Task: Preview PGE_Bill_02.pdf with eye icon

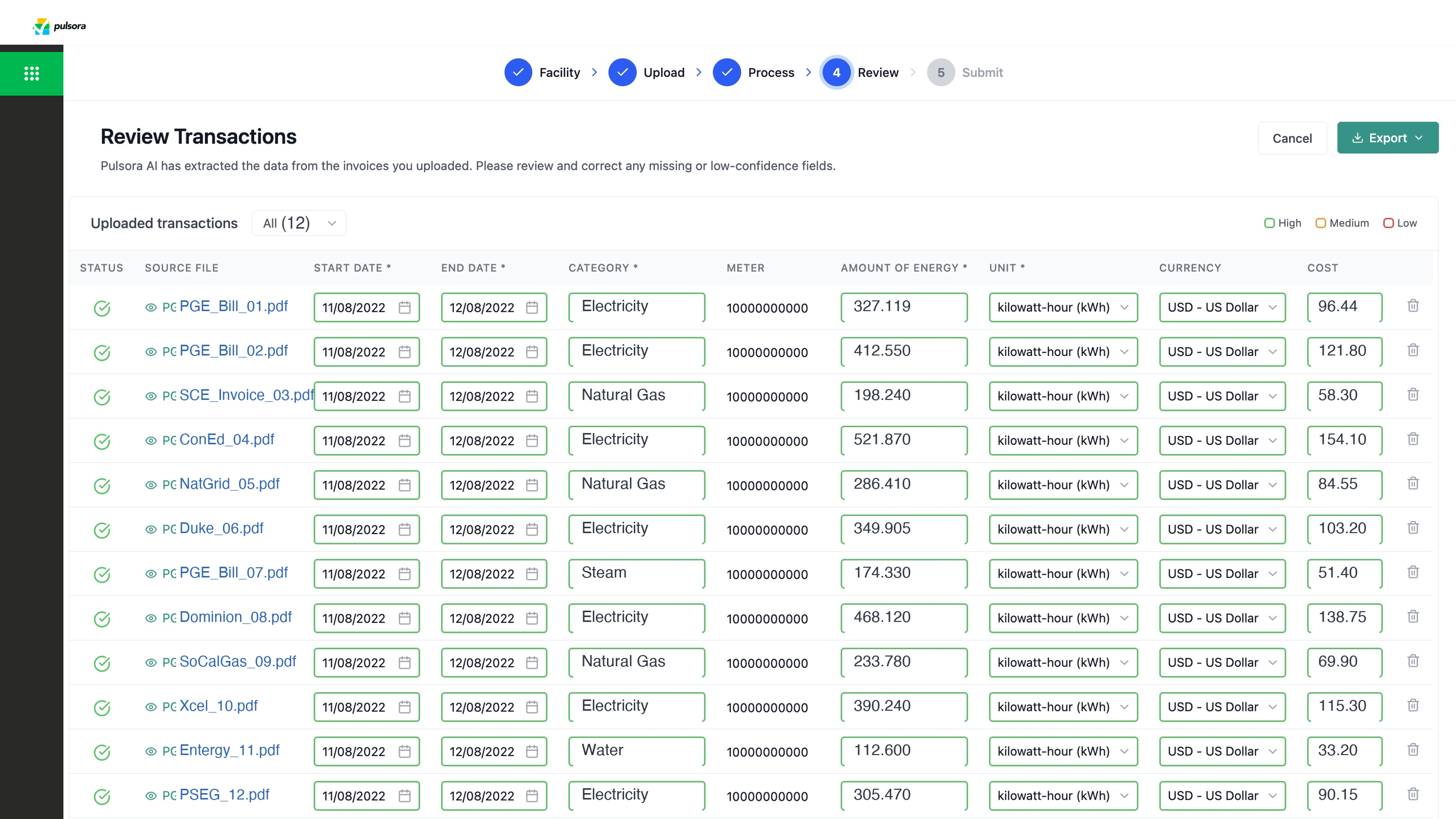Action: point(150,352)
